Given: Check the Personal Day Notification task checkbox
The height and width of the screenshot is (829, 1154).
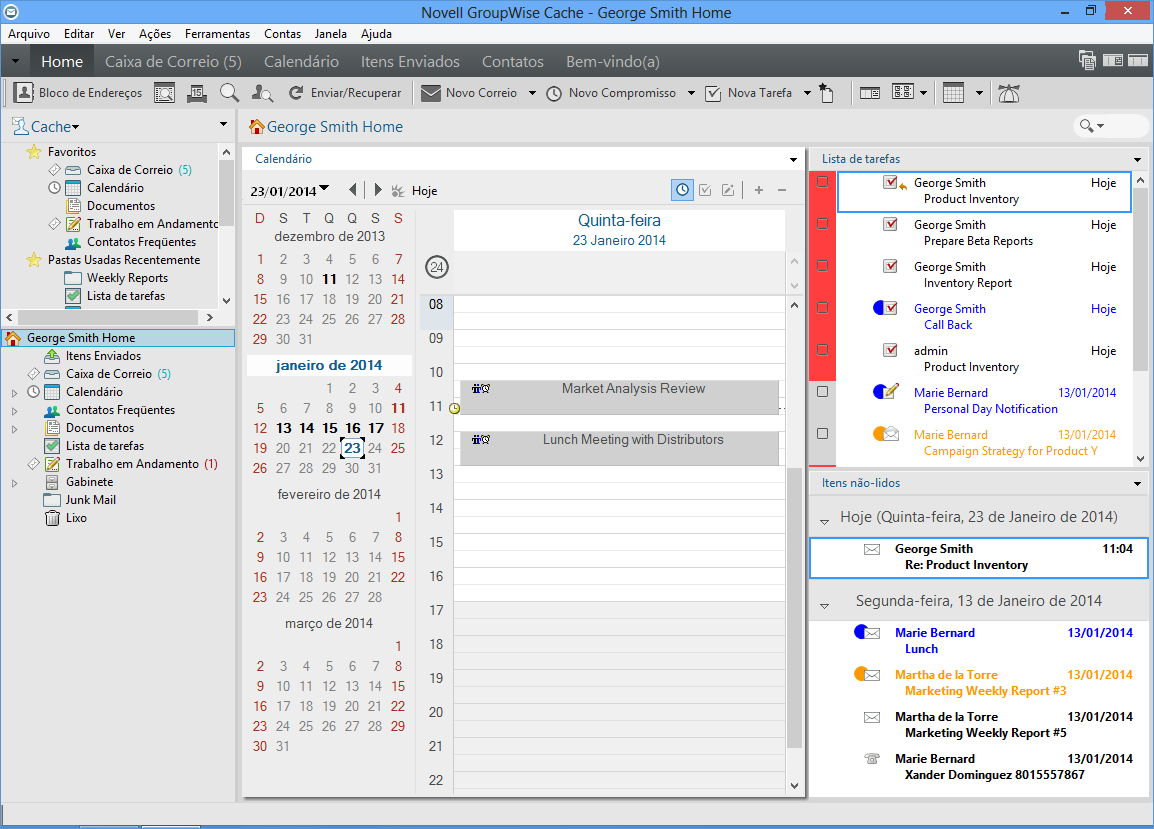Looking at the screenshot, I should 823,392.
